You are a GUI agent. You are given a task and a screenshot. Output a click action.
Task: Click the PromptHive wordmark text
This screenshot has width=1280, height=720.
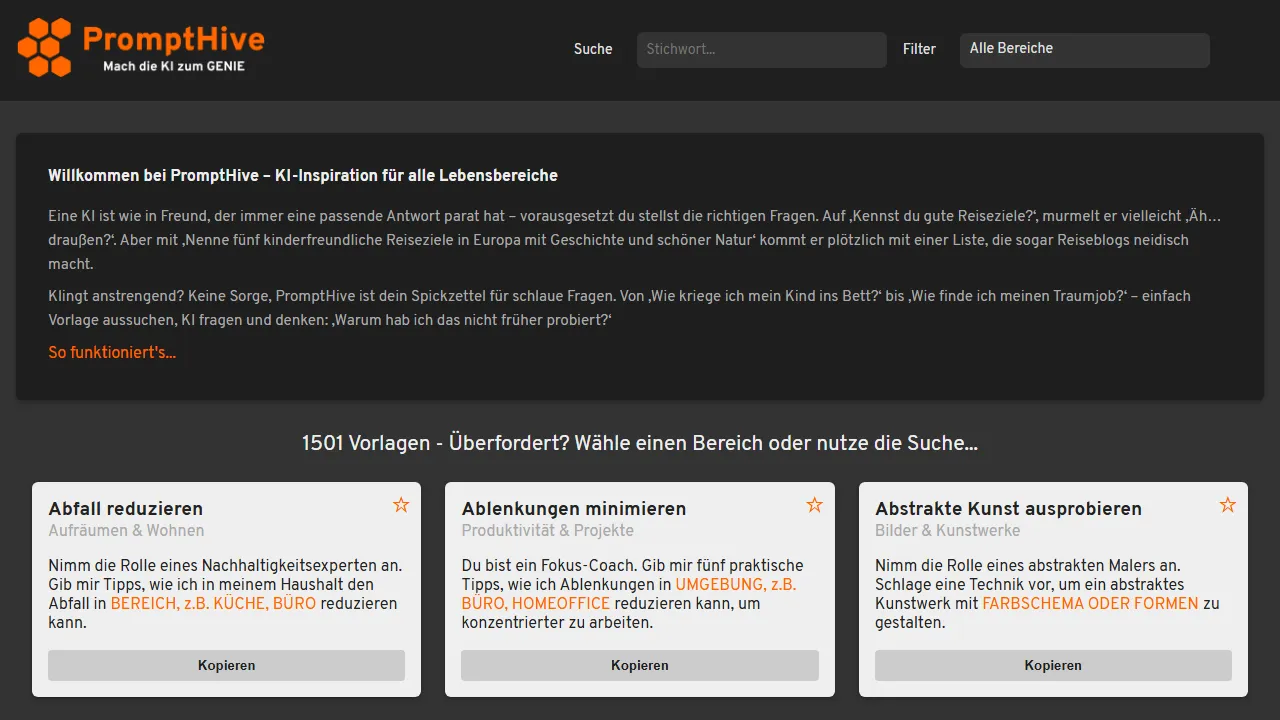[x=174, y=40]
